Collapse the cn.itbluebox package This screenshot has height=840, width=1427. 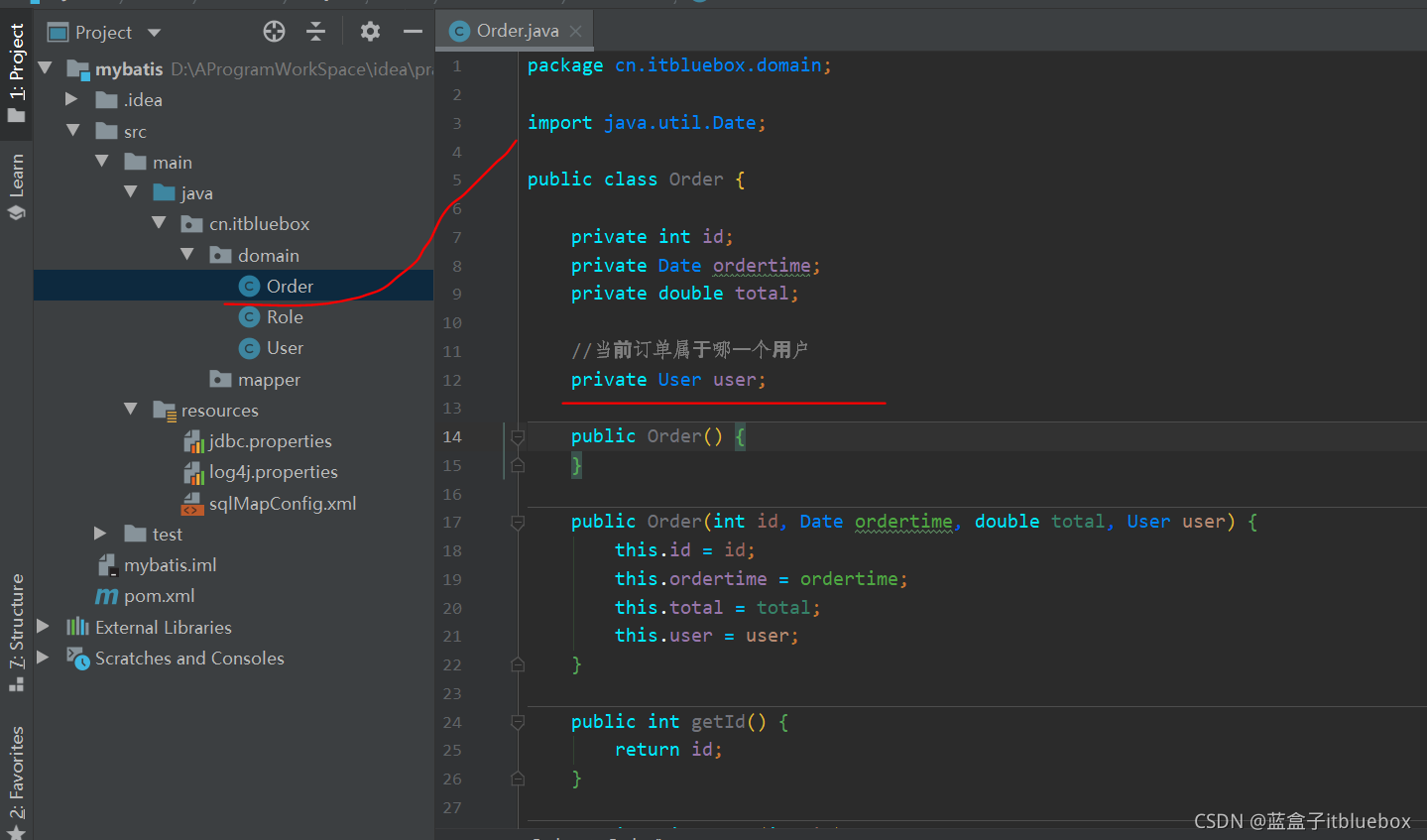tap(159, 223)
